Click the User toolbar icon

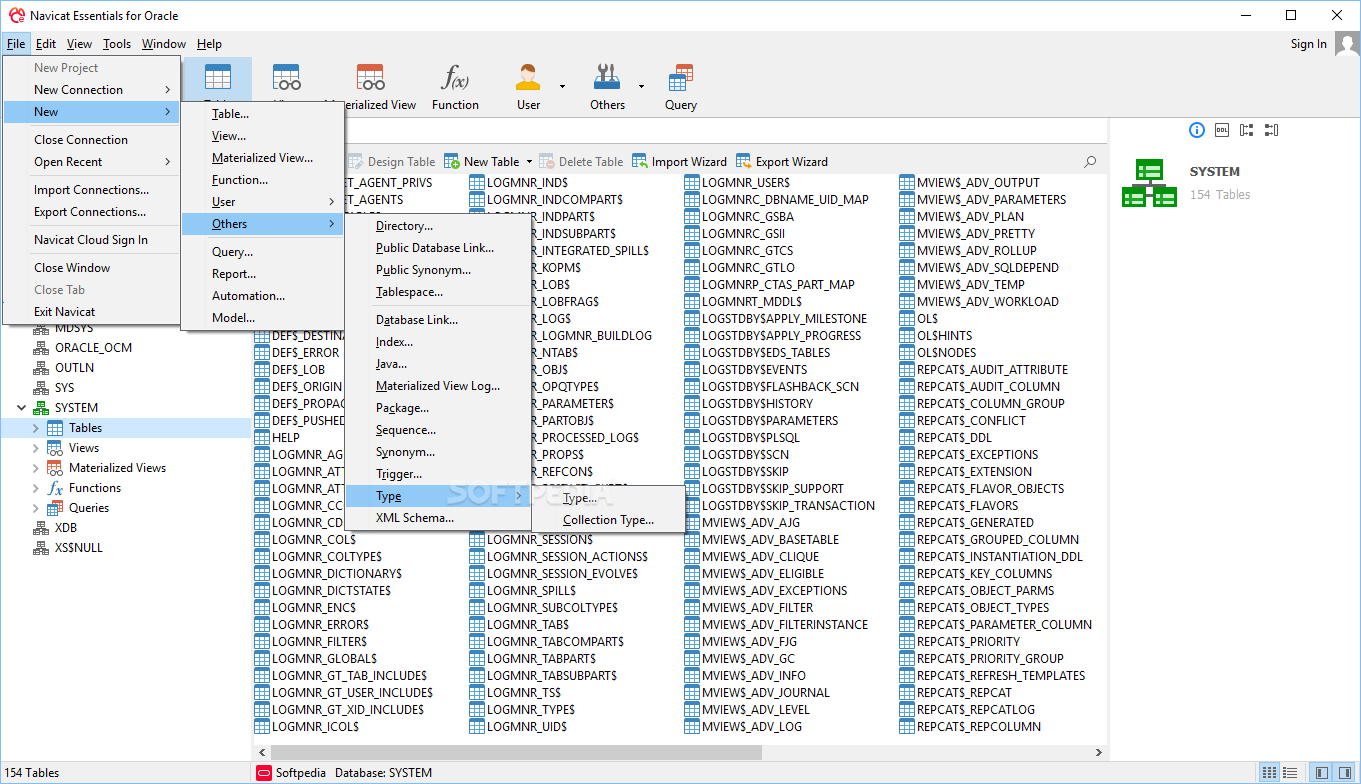point(528,77)
